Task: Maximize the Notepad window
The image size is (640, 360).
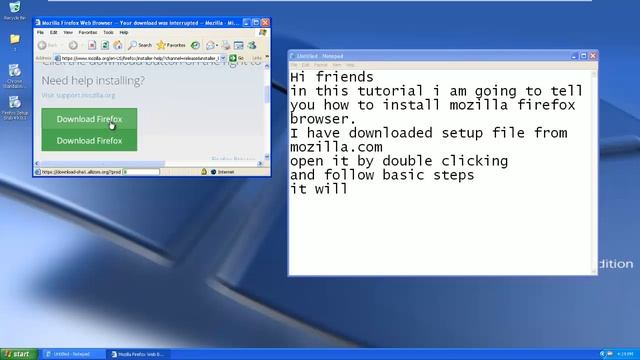Action: (x=584, y=56)
